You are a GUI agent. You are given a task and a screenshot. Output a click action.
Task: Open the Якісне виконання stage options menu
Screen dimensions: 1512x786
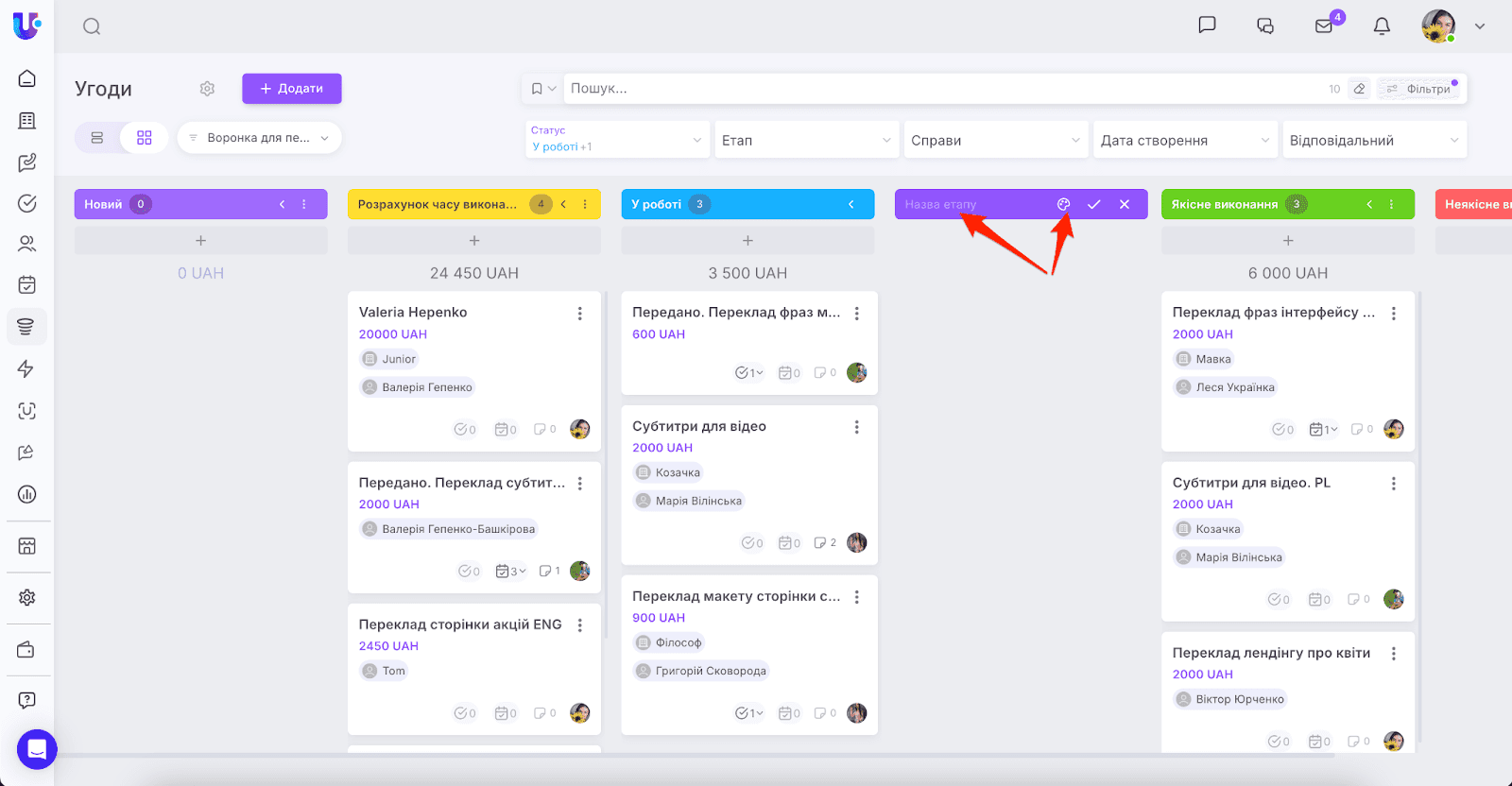[x=1391, y=204]
